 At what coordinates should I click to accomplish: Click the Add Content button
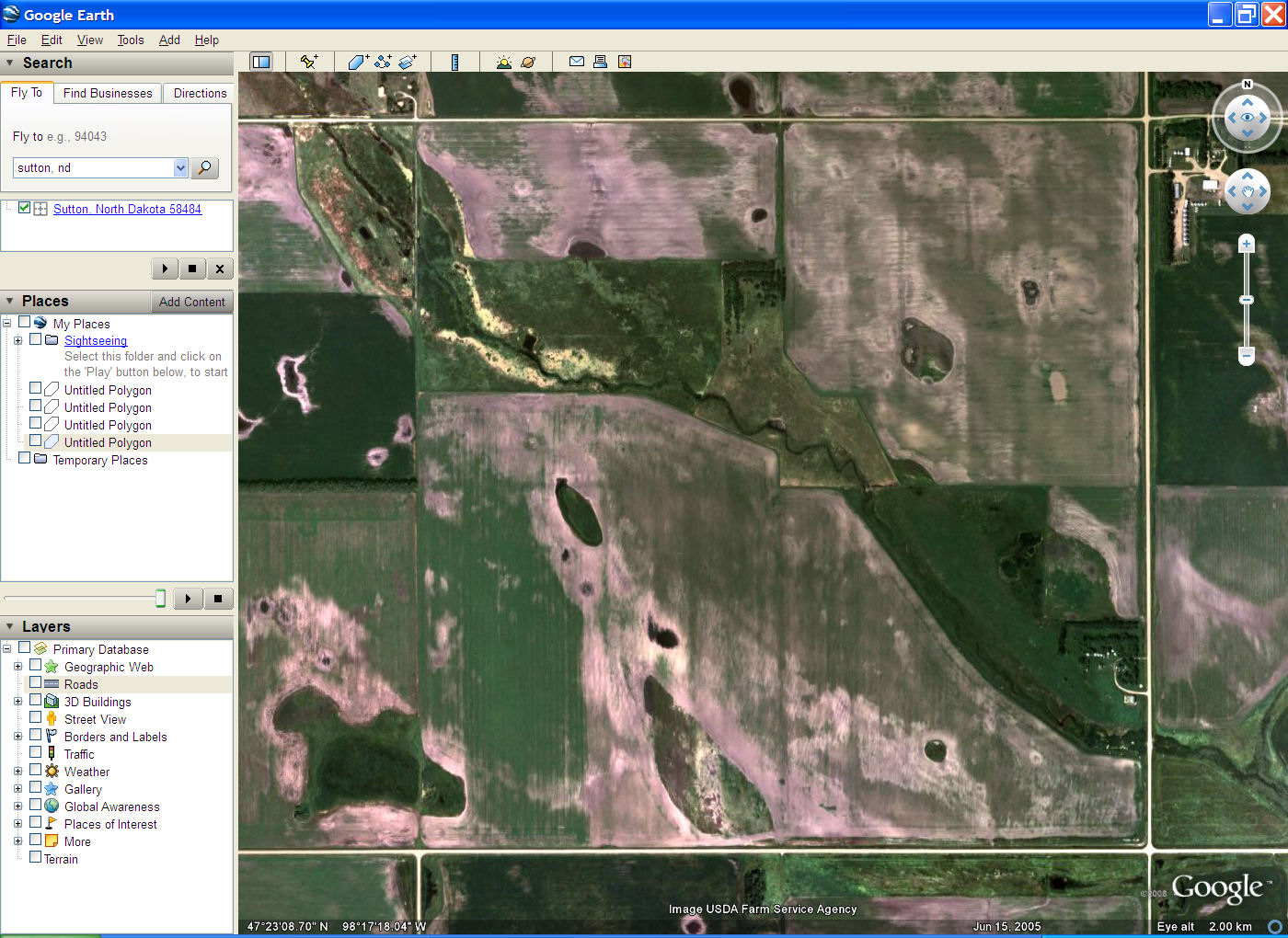(x=191, y=302)
